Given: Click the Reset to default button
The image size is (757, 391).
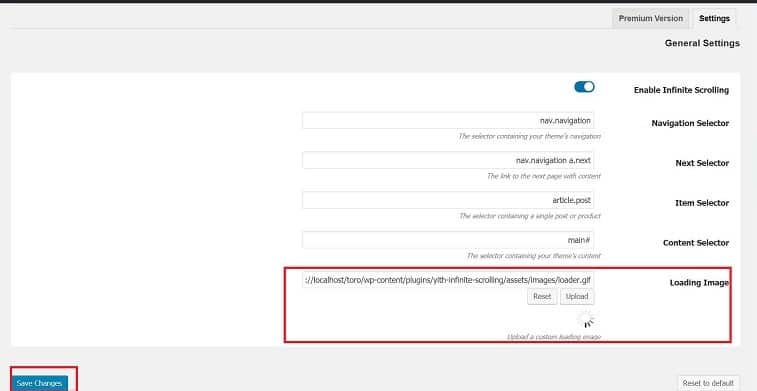Looking at the screenshot, I should pyautogui.click(x=708, y=383).
